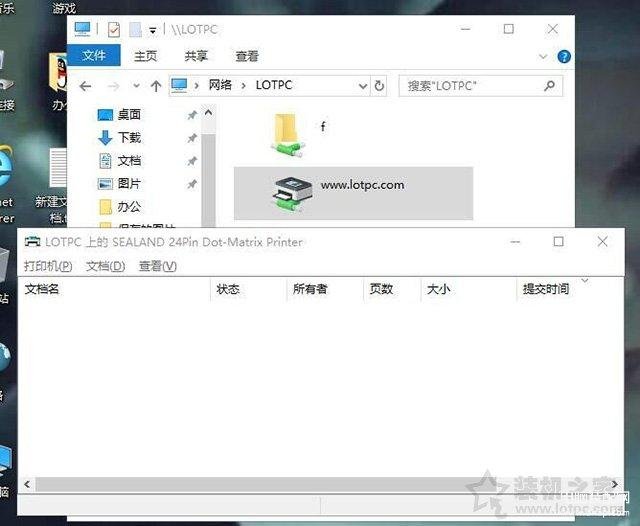Select the www.lotpc.com shared printer

pos(353,193)
